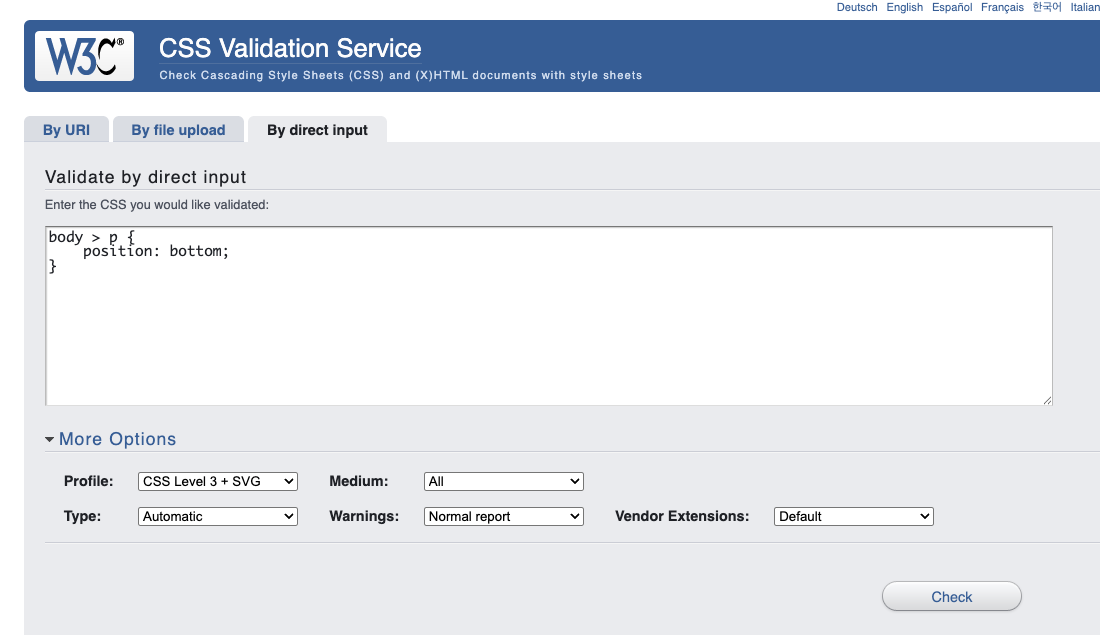This screenshot has height=635, width=1100.
Task: Open the Medium dropdown
Action: 503,481
